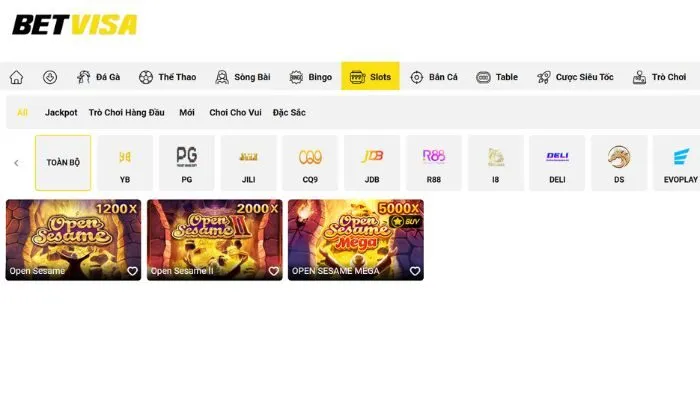Screen dimensions: 700x420
Task: Open the Thể Thao menu
Action: [167, 77]
